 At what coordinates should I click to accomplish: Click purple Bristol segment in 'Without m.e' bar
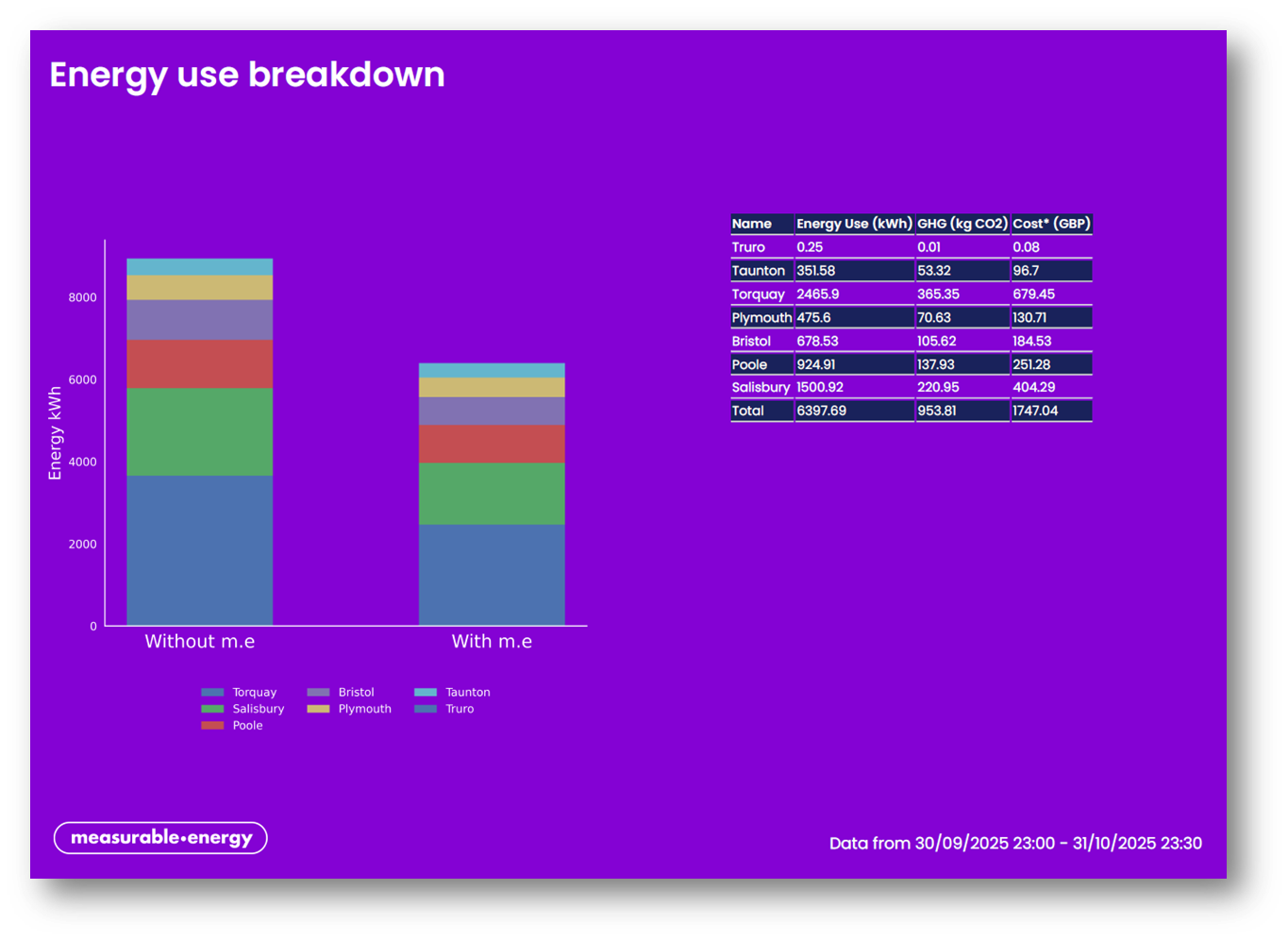pyautogui.click(x=200, y=320)
